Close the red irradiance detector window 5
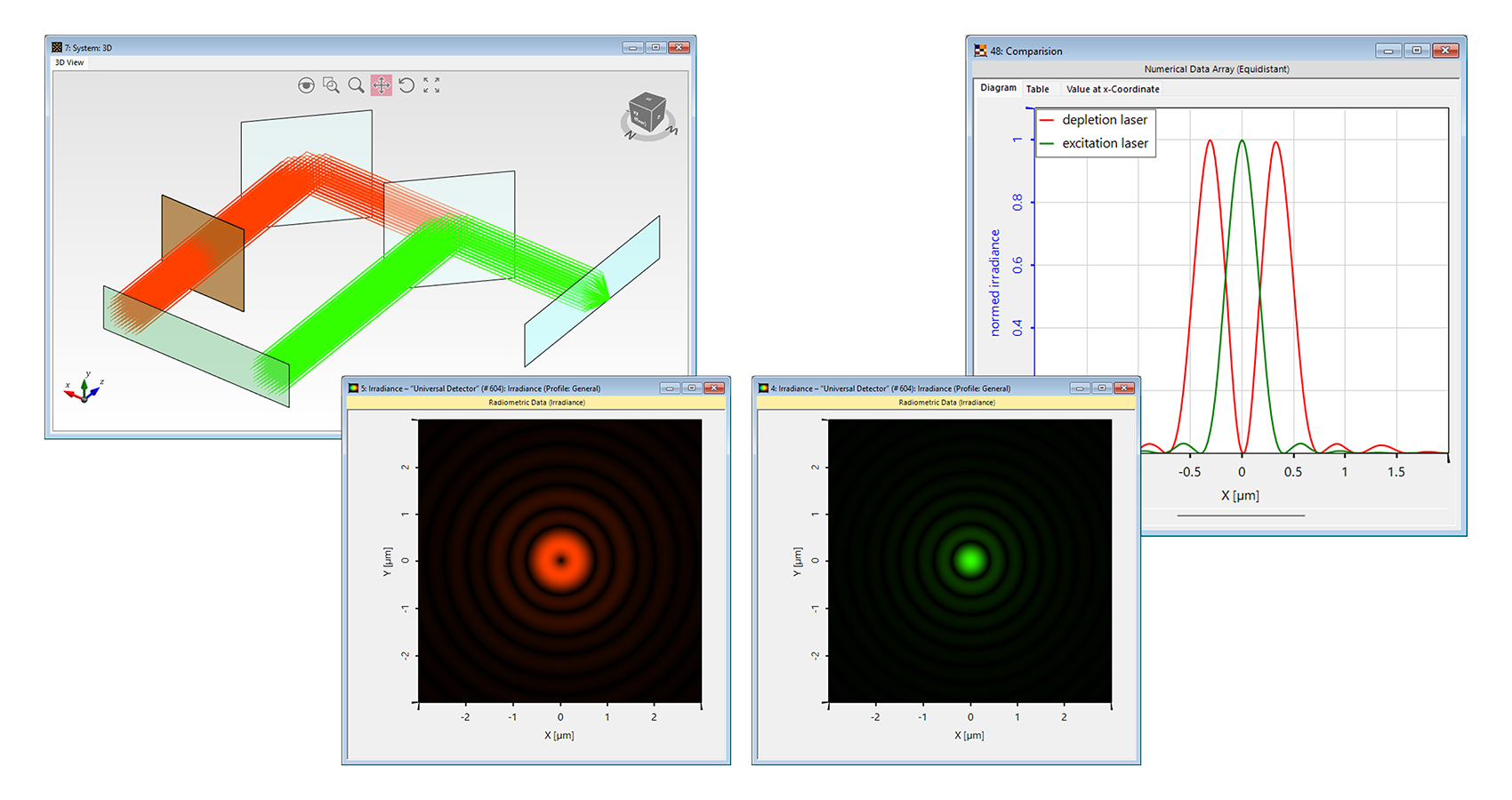Image resolution: width=1512 pixels, height=800 pixels. pyautogui.click(x=713, y=388)
